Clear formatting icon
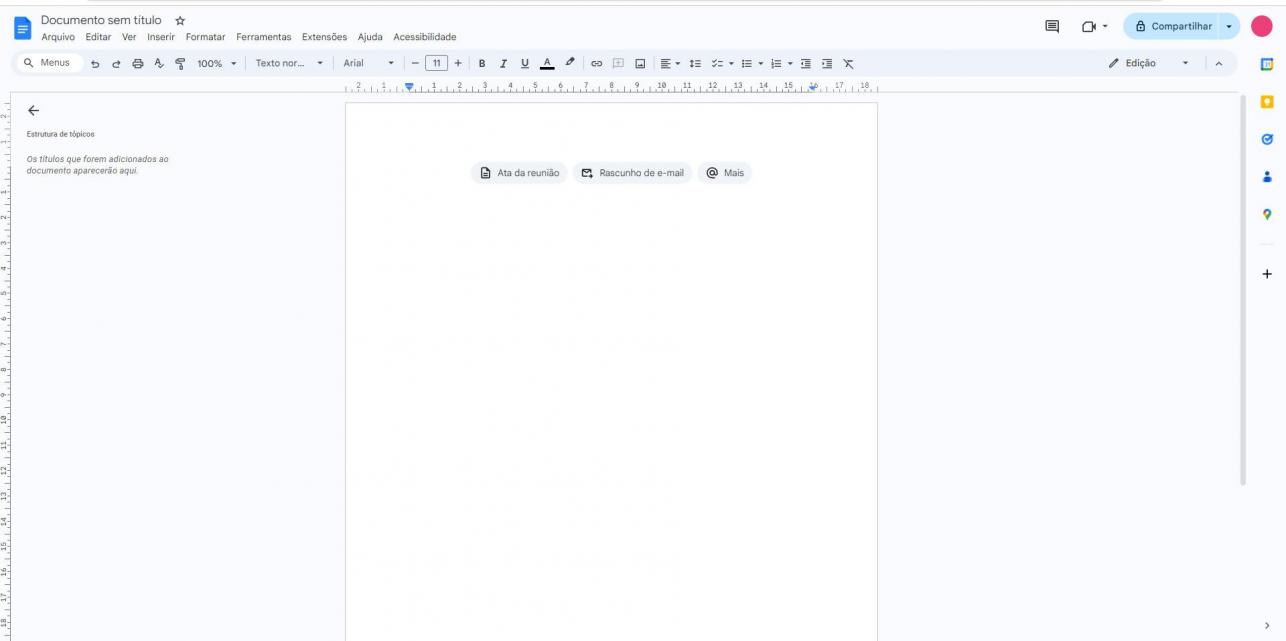This screenshot has height=641, width=1286. [x=848, y=63]
